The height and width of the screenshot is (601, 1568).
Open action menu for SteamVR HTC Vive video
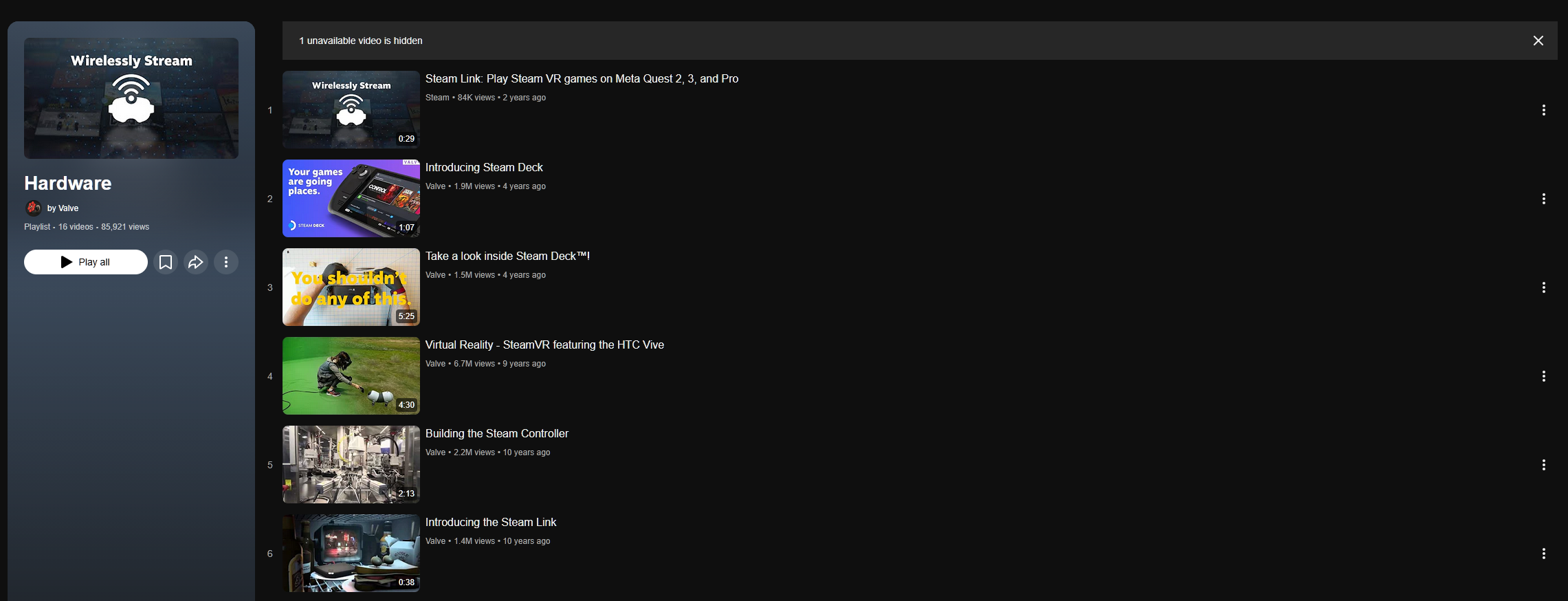click(1544, 376)
